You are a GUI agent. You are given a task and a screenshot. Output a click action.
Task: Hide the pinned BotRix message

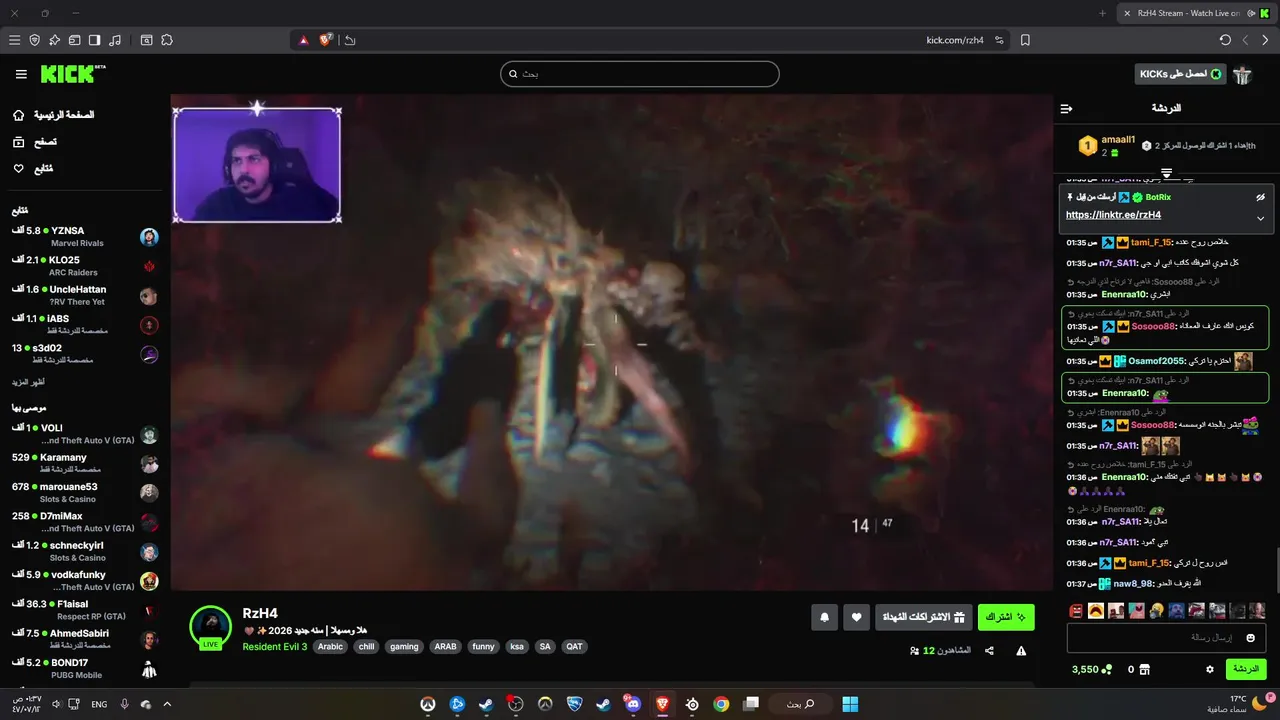click(x=1261, y=198)
